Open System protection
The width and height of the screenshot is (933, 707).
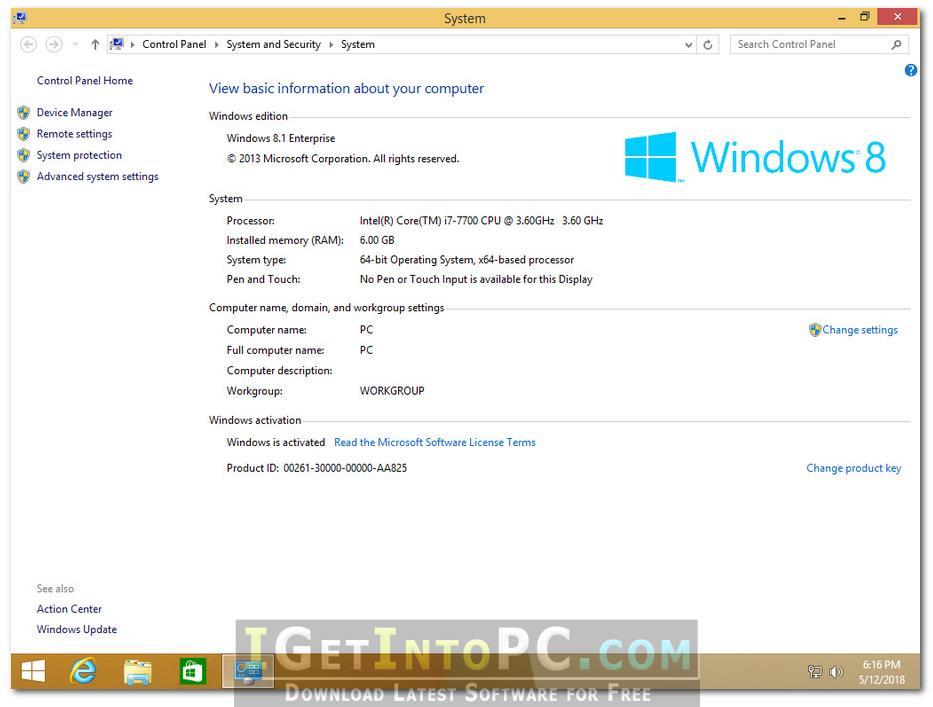79,155
